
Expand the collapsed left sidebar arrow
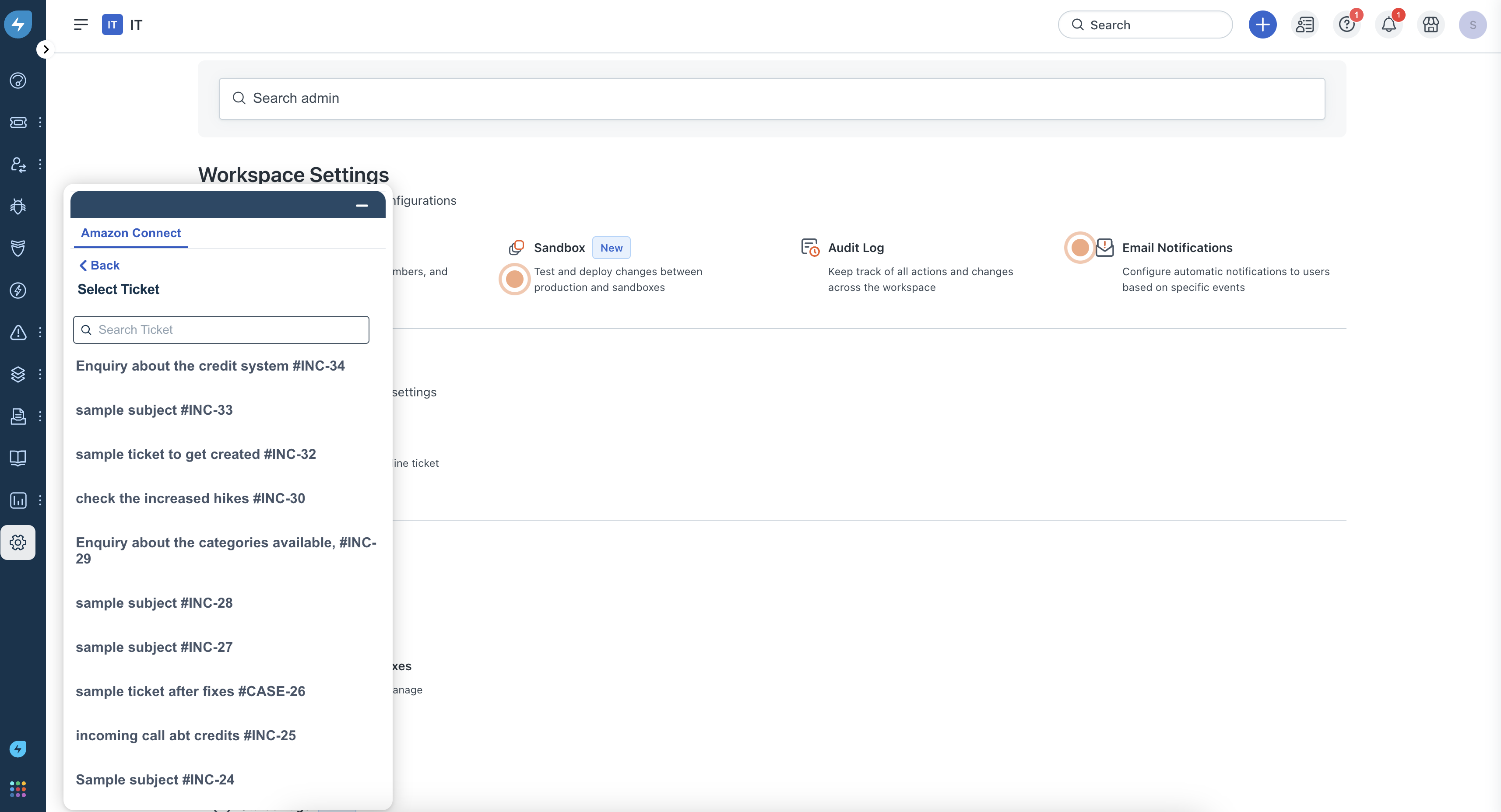46,49
